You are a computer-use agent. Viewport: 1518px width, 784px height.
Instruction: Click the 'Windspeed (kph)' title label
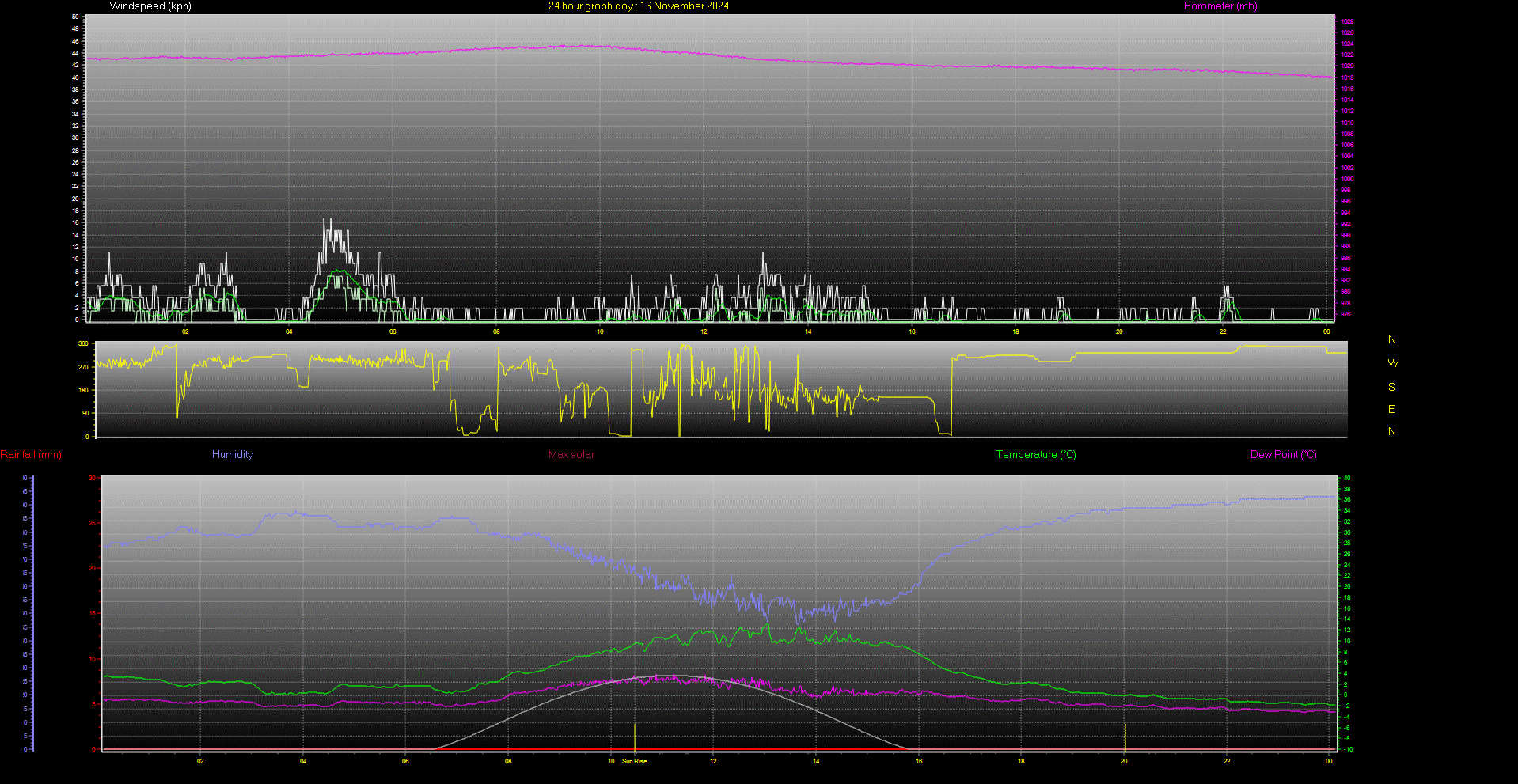pyautogui.click(x=150, y=6)
